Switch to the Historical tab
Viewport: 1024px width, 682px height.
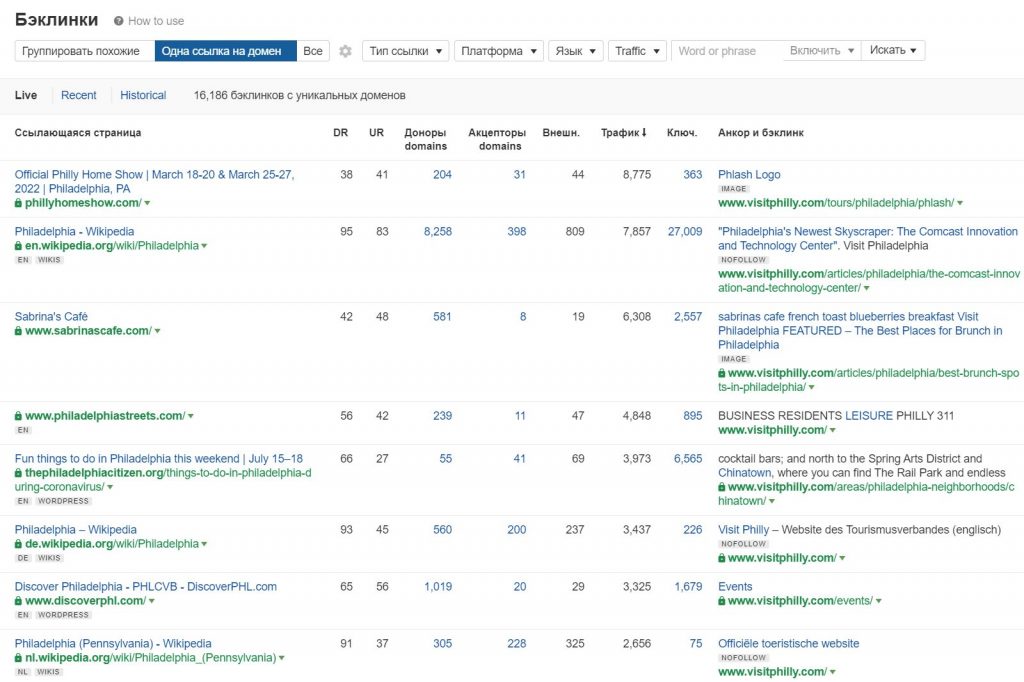(x=143, y=95)
